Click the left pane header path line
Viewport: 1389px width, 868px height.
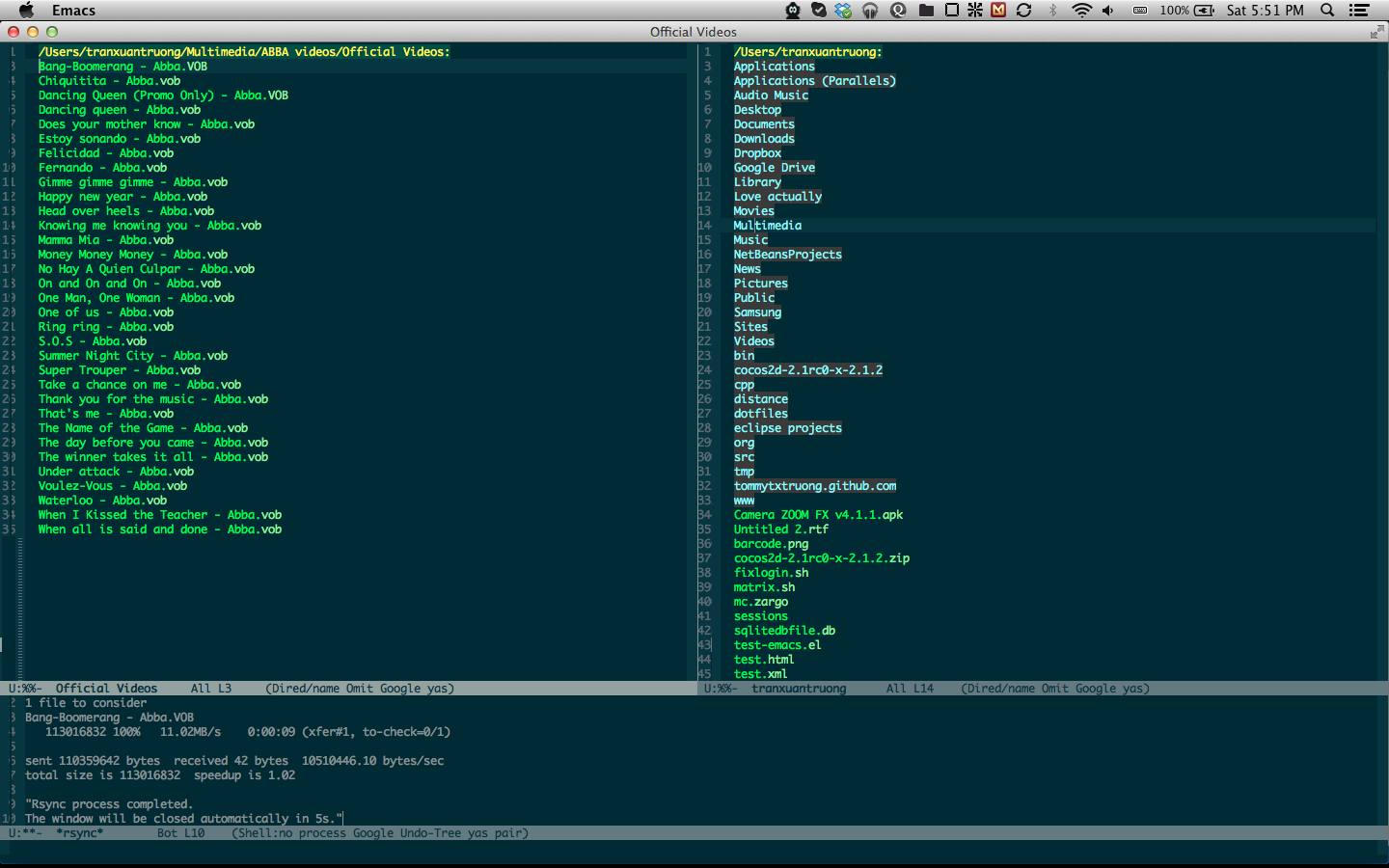(244, 52)
